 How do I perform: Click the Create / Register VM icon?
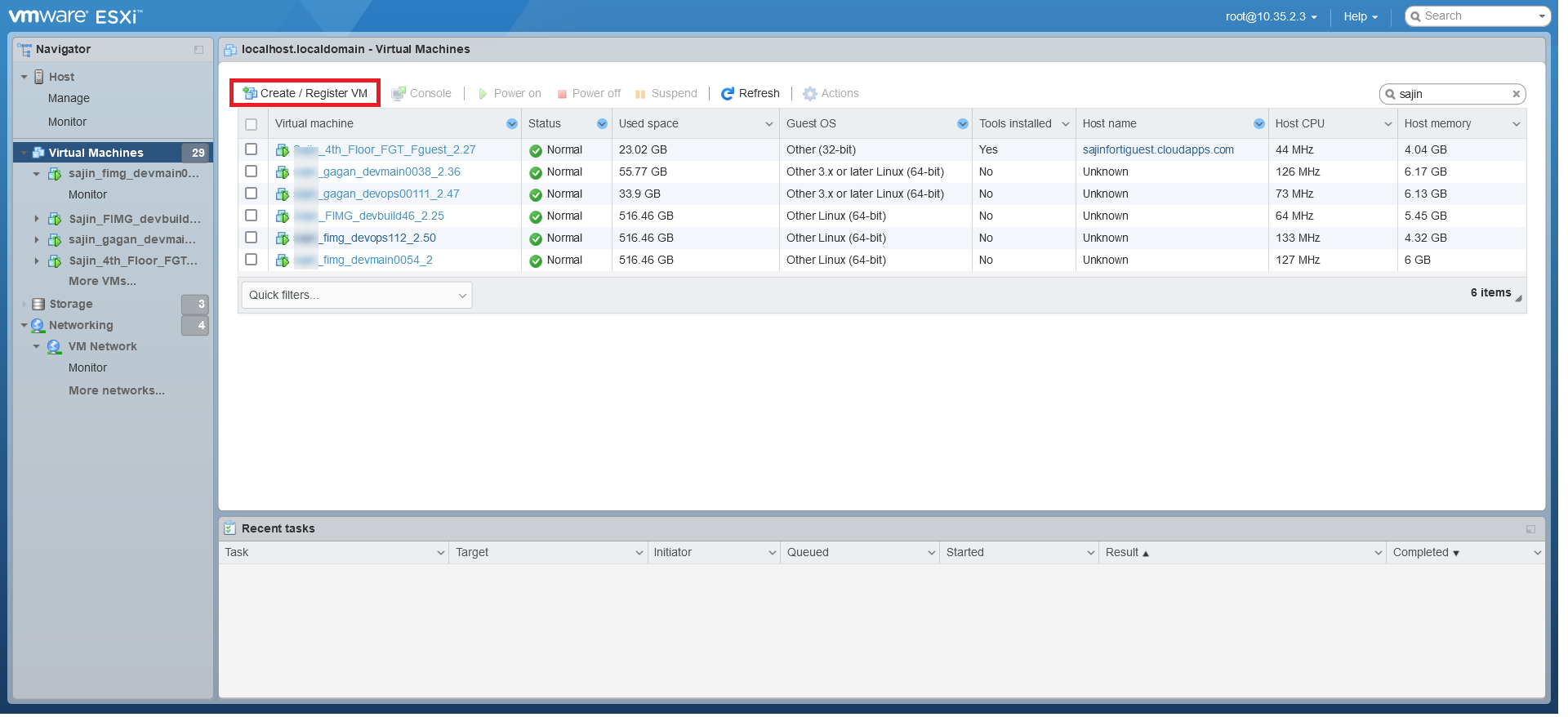250,93
